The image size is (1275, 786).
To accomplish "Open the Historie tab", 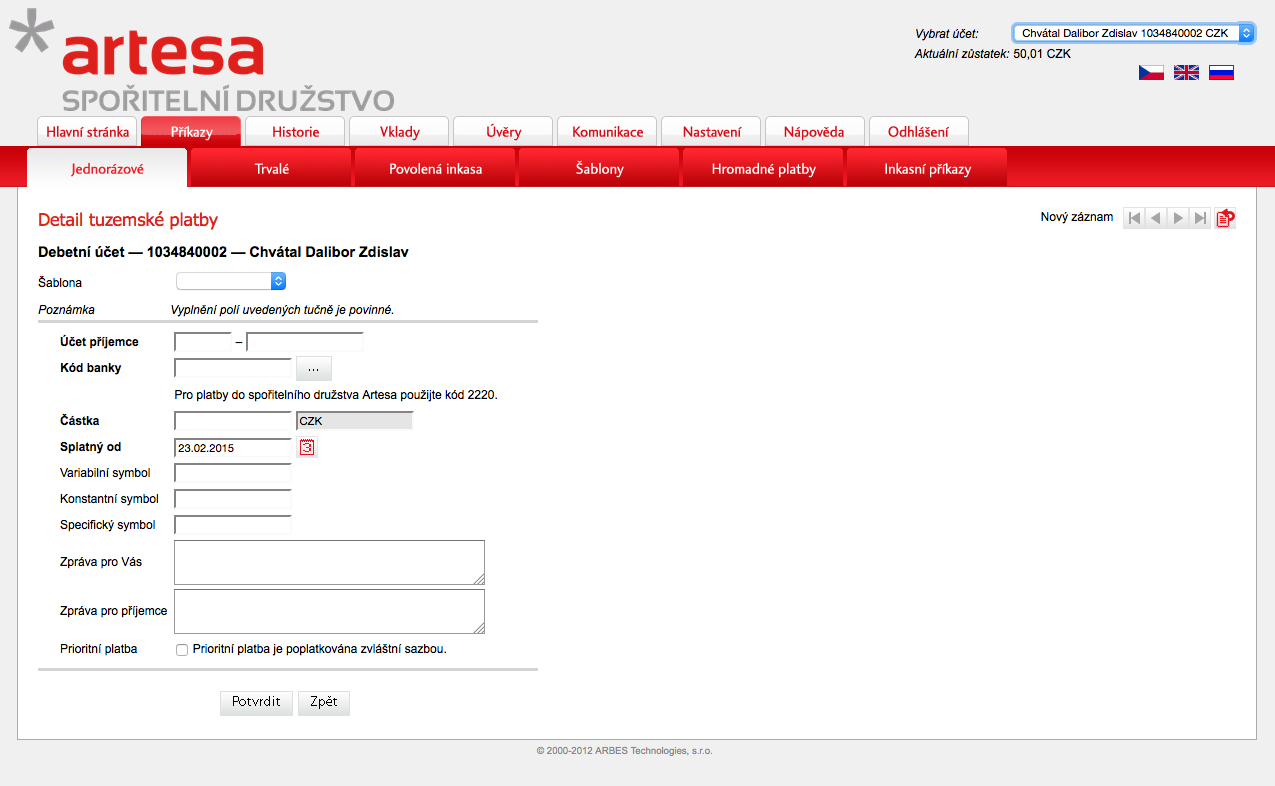I will [295, 132].
